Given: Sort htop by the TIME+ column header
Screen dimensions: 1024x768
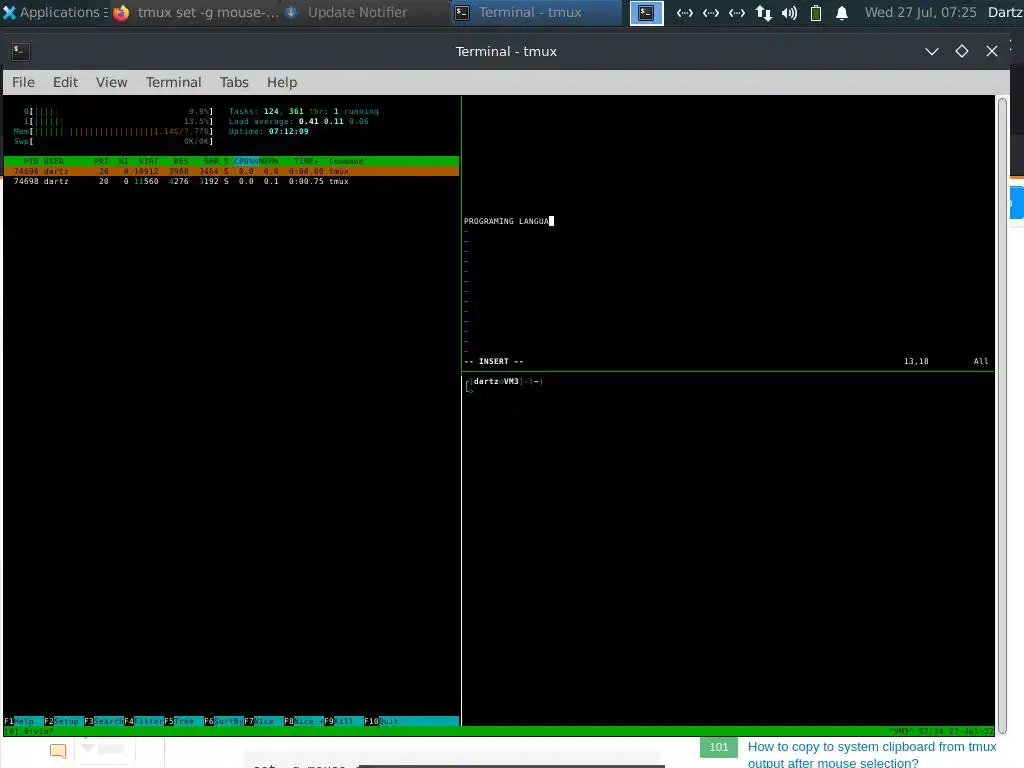Looking at the screenshot, I should [306, 161].
